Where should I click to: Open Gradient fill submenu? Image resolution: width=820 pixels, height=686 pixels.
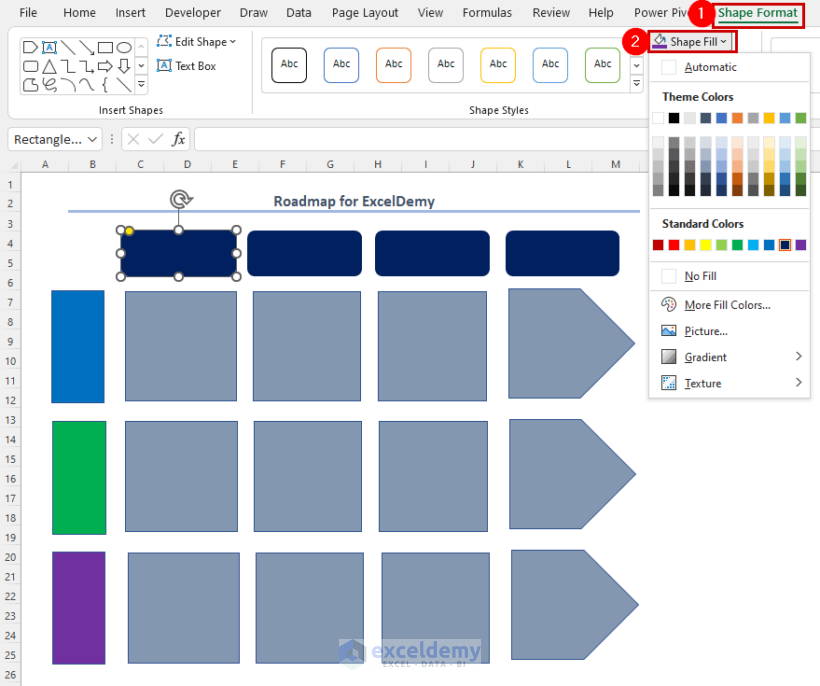click(729, 357)
